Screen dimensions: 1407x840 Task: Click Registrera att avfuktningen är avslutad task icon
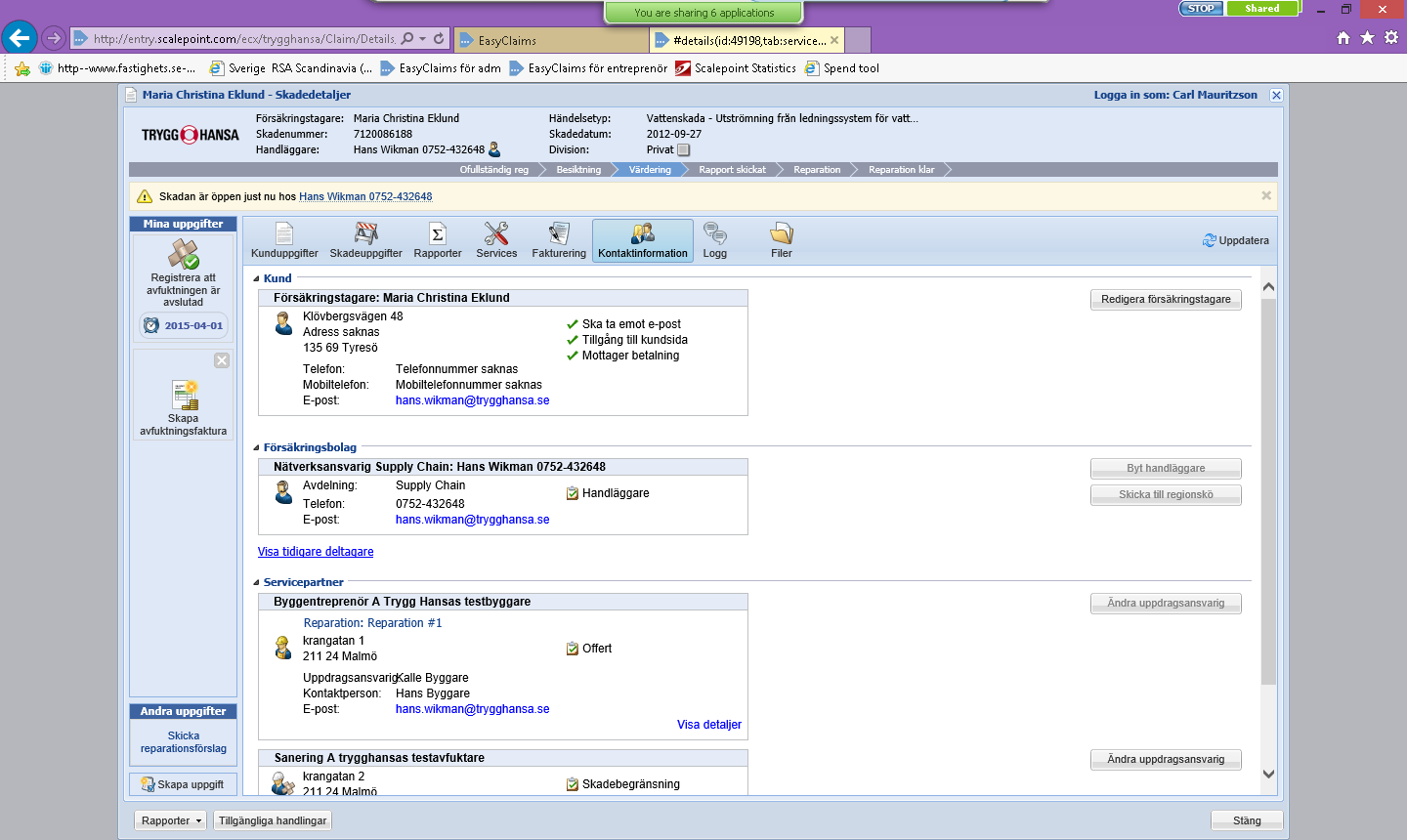(184, 254)
